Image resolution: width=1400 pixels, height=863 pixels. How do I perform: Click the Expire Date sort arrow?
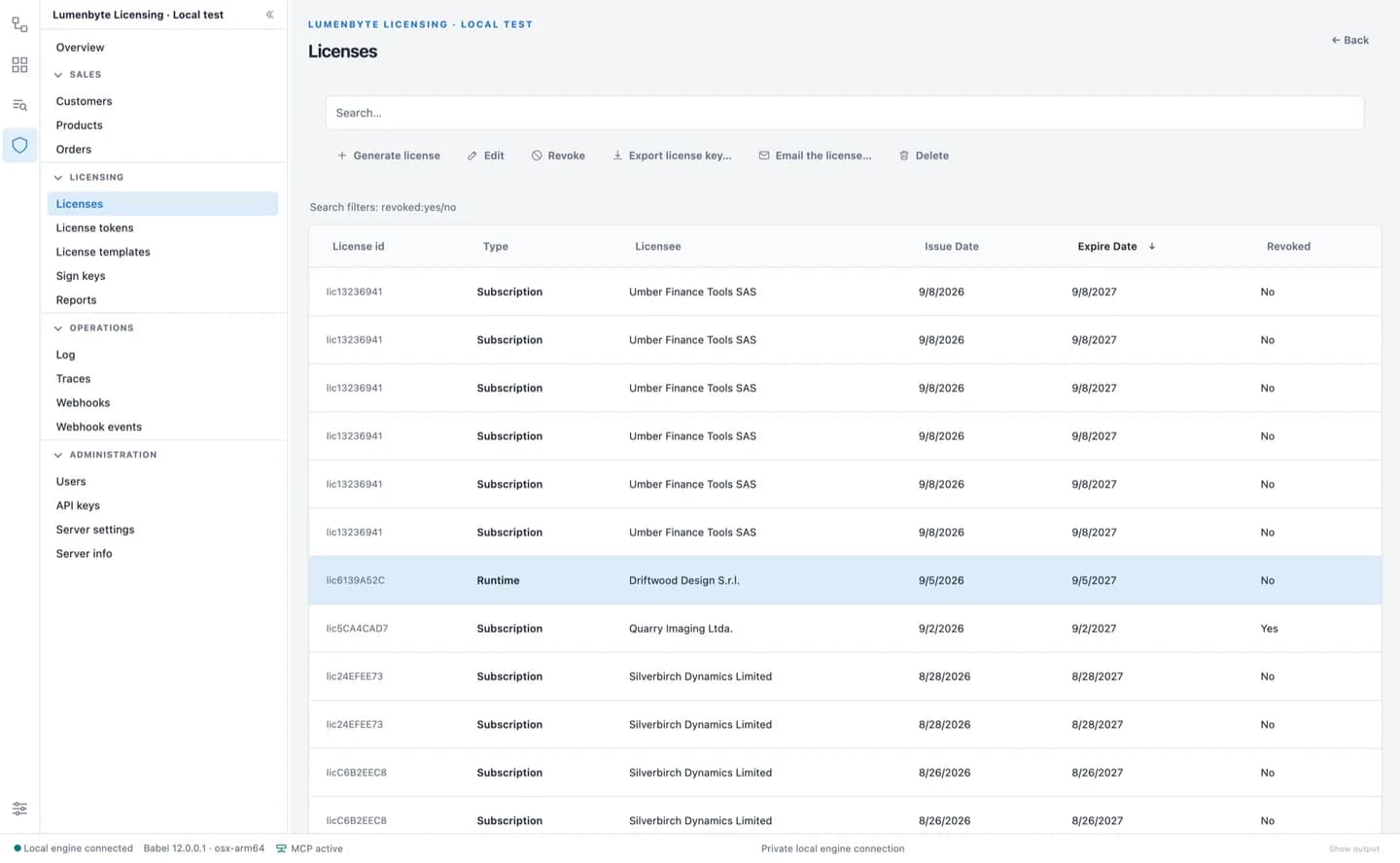coord(1152,247)
